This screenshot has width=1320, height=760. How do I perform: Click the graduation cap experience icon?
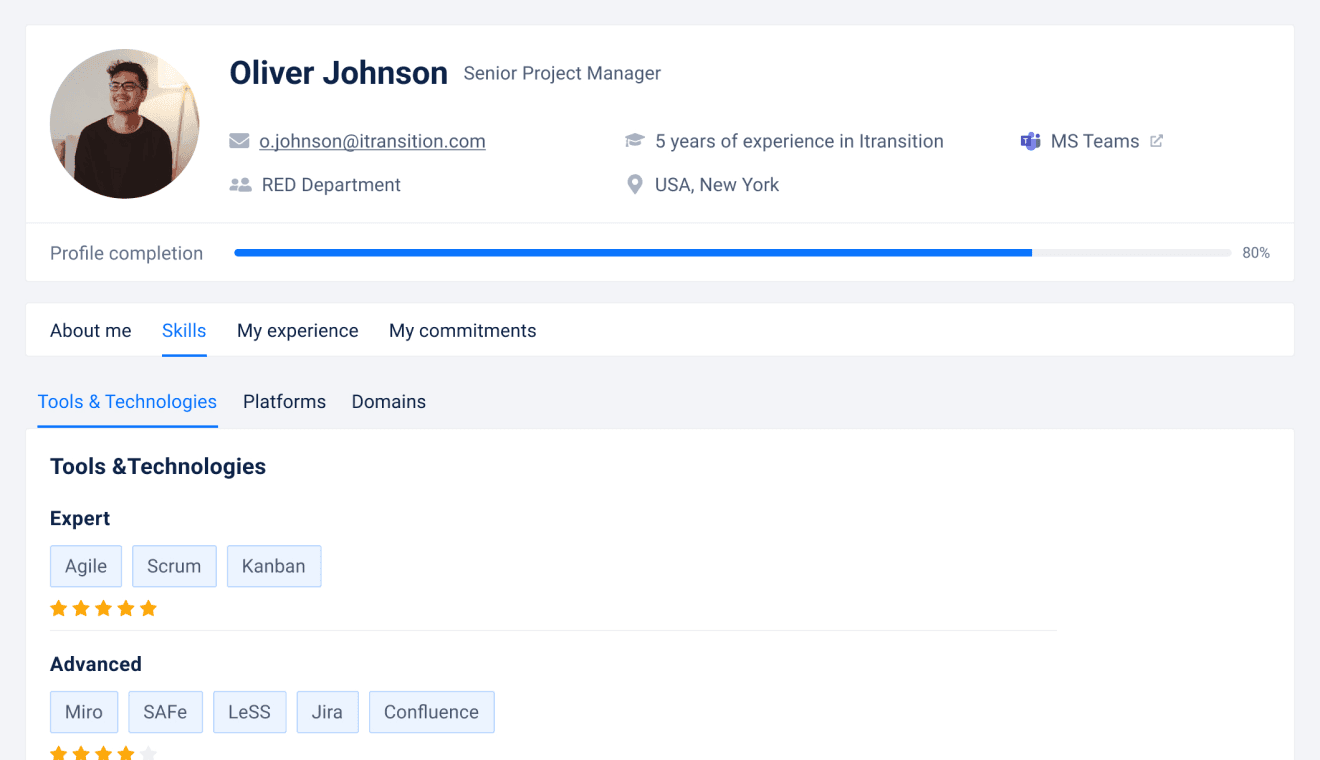(634, 141)
